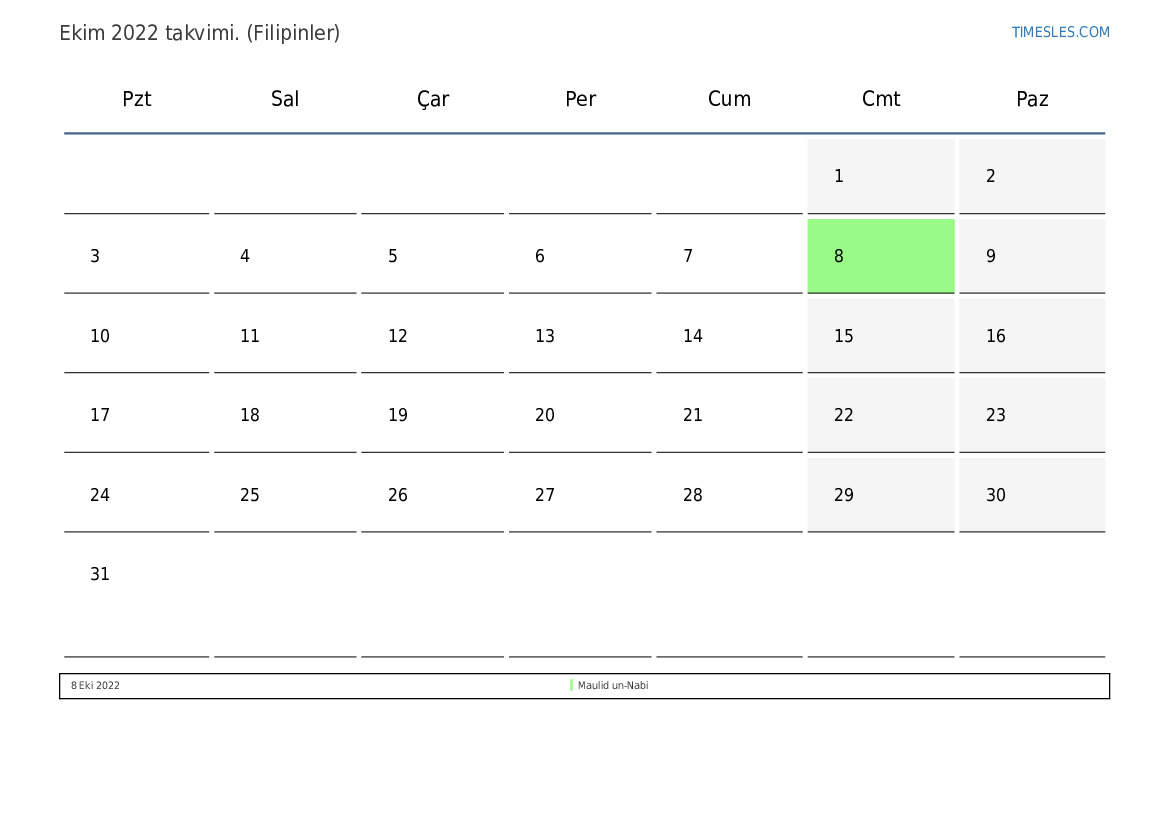
Task: Click the Paz weekday header
Action: point(1032,99)
